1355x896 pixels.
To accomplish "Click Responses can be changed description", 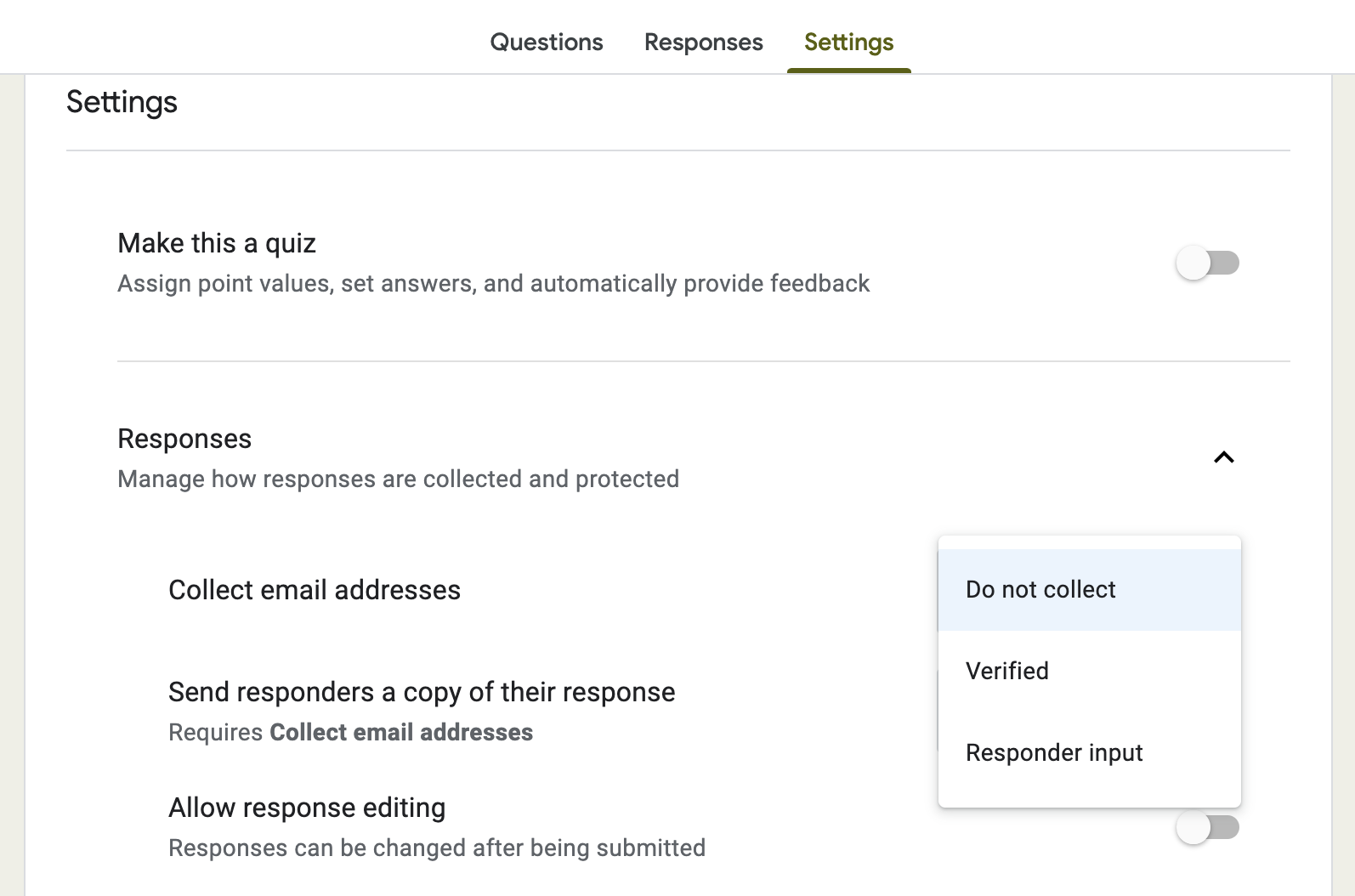I will pos(437,848).
